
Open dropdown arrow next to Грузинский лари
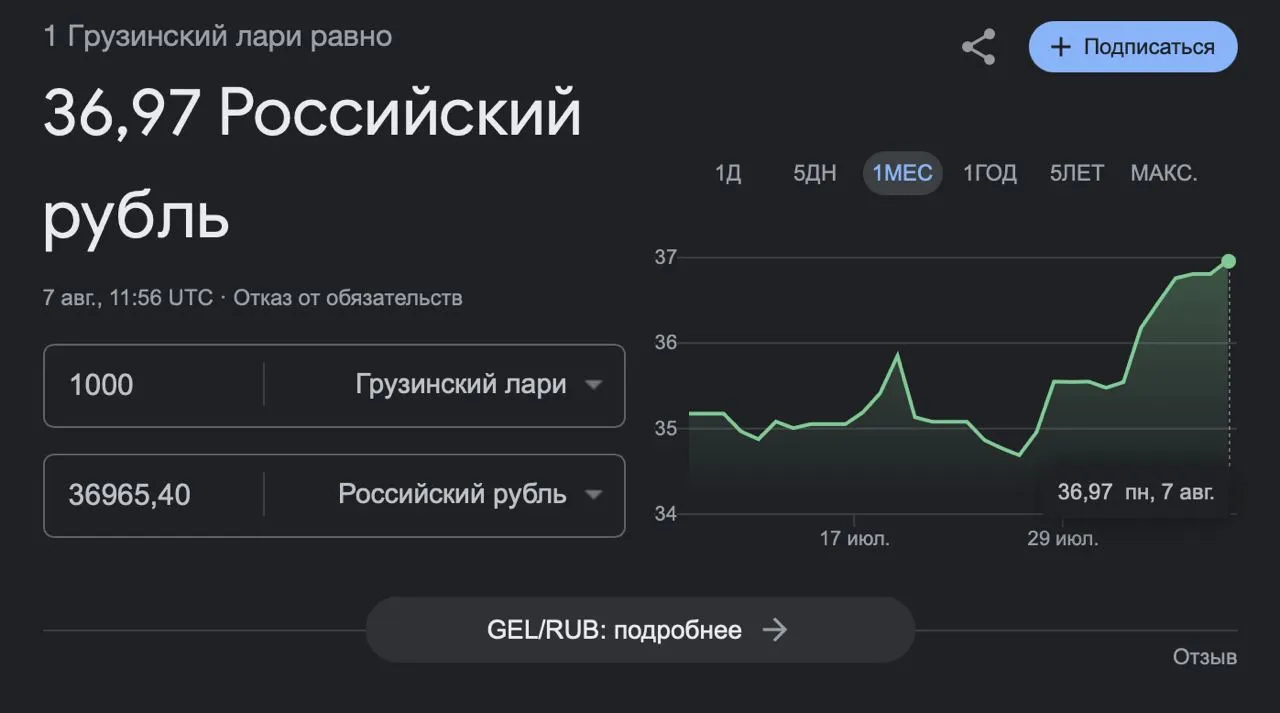click(593, 385)
